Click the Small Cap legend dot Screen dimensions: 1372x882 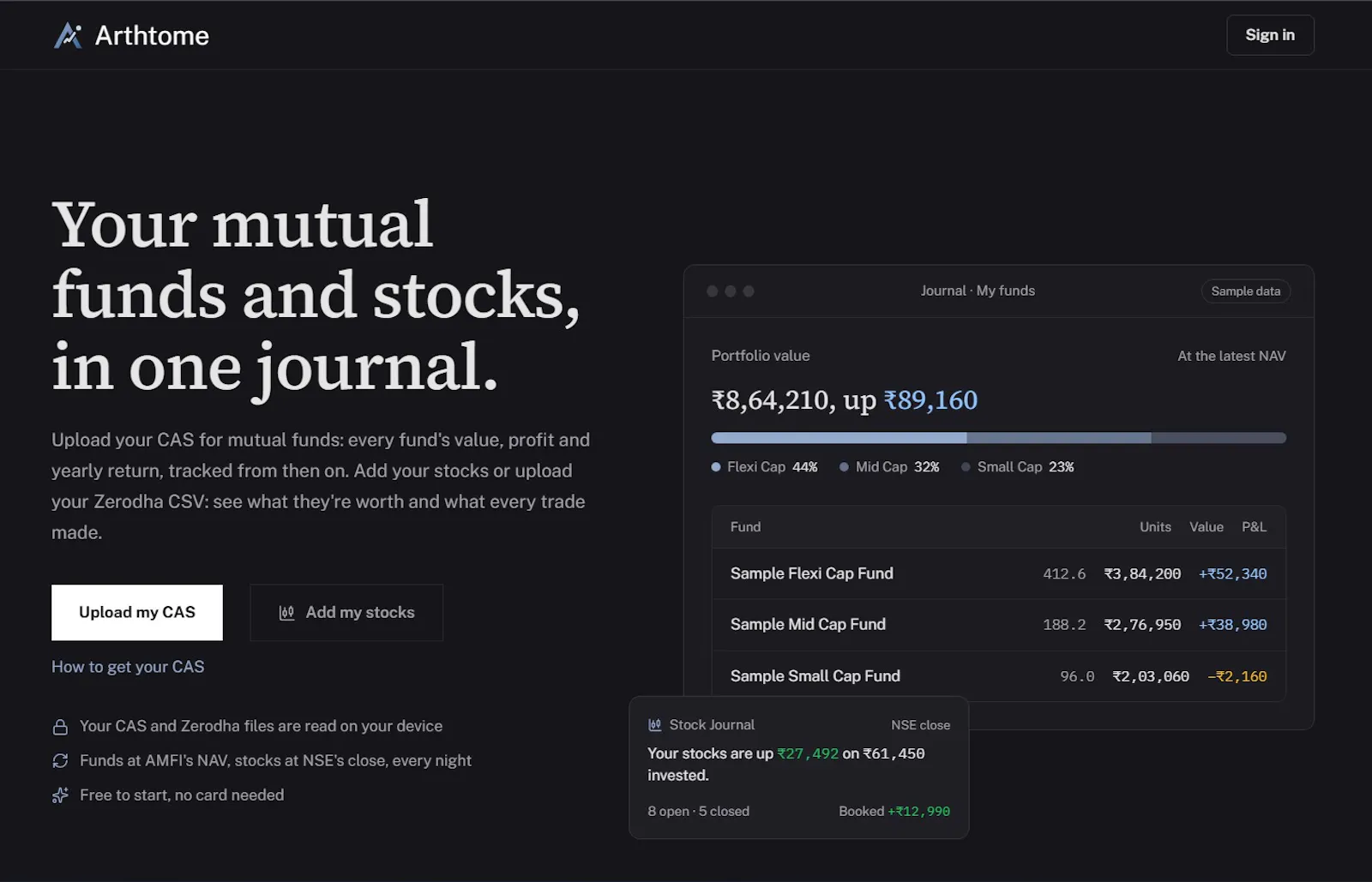coord(966,467)
